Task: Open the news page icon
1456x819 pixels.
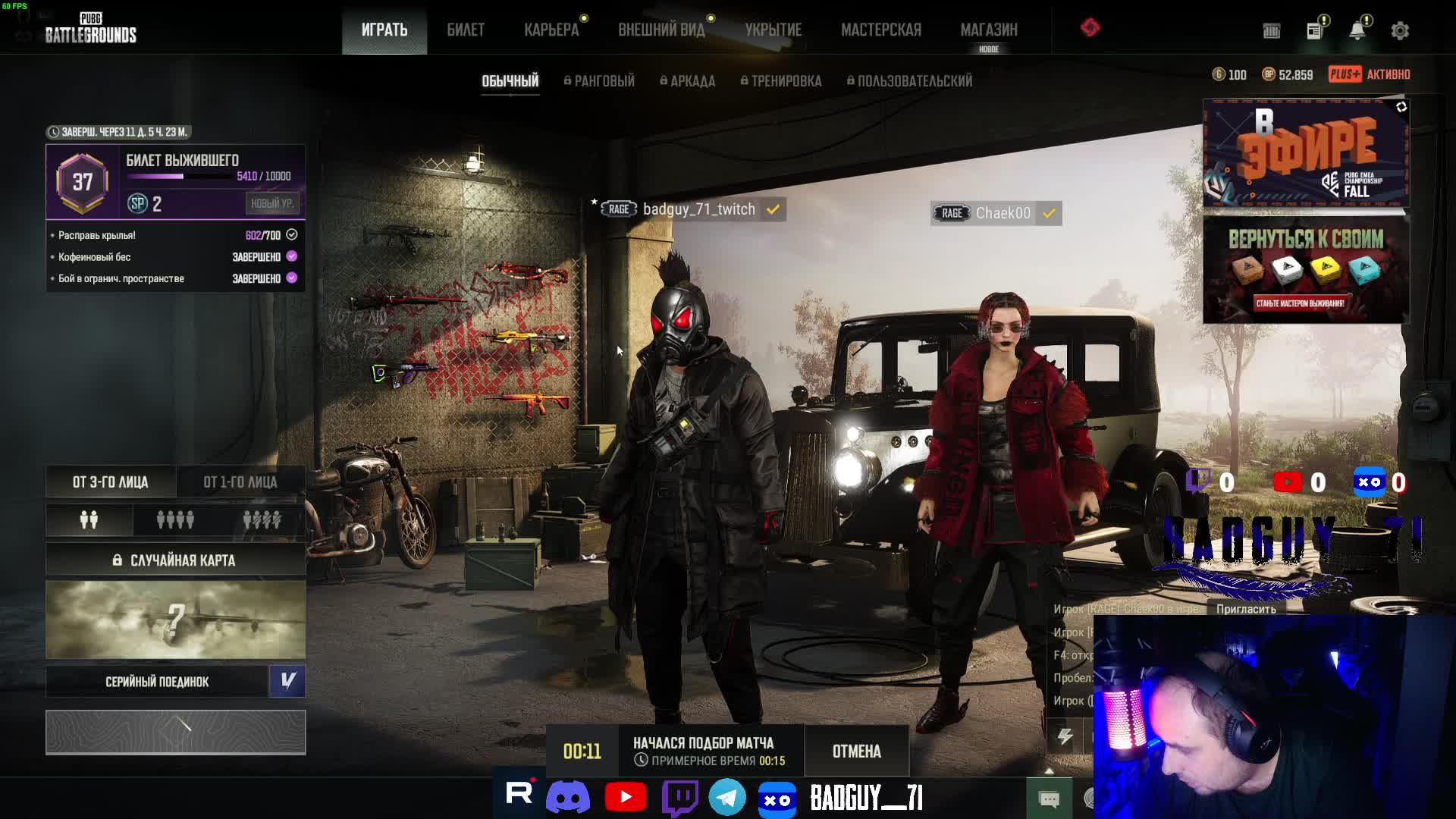Action: 1315,31
